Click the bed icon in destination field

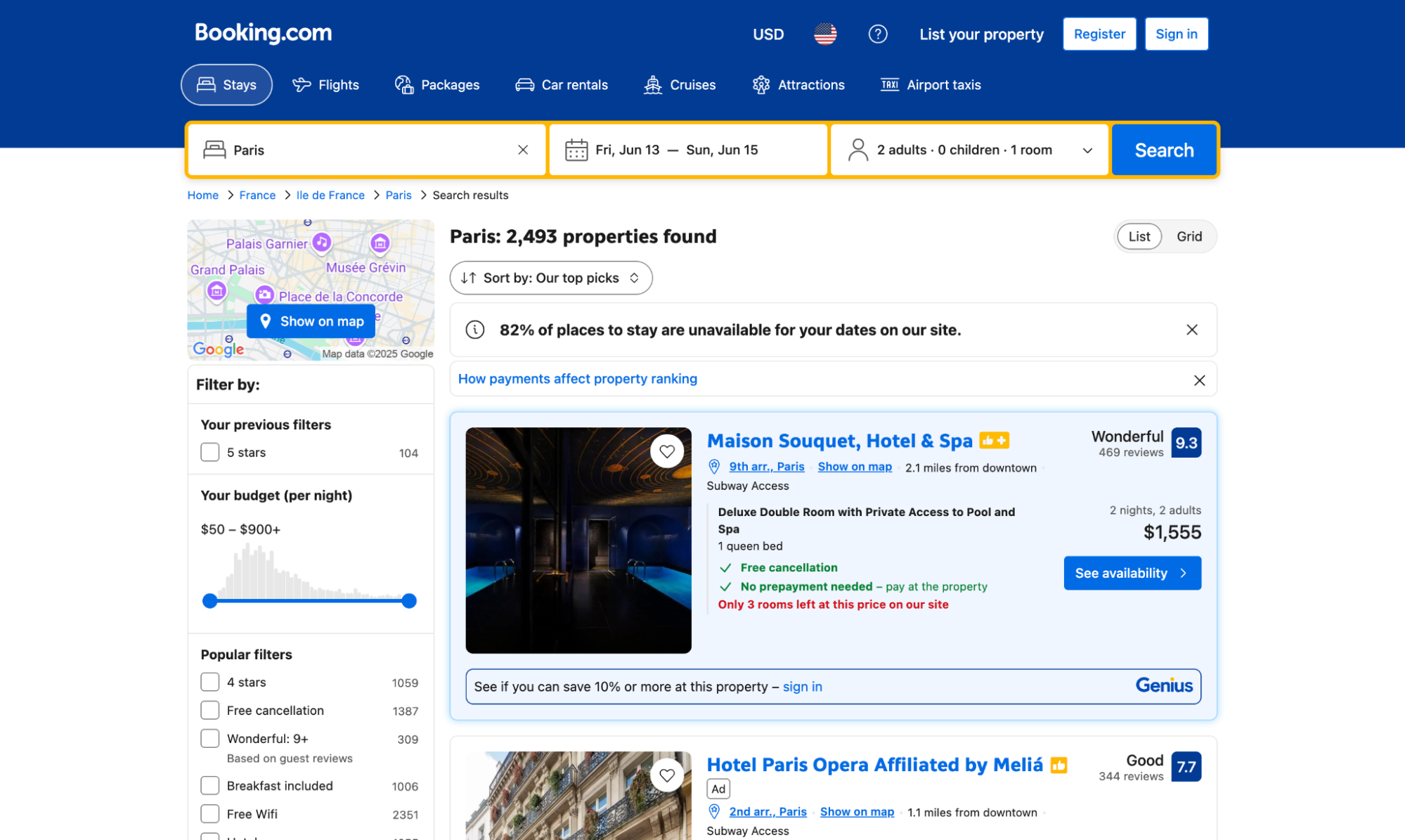[x=214, y=150]
